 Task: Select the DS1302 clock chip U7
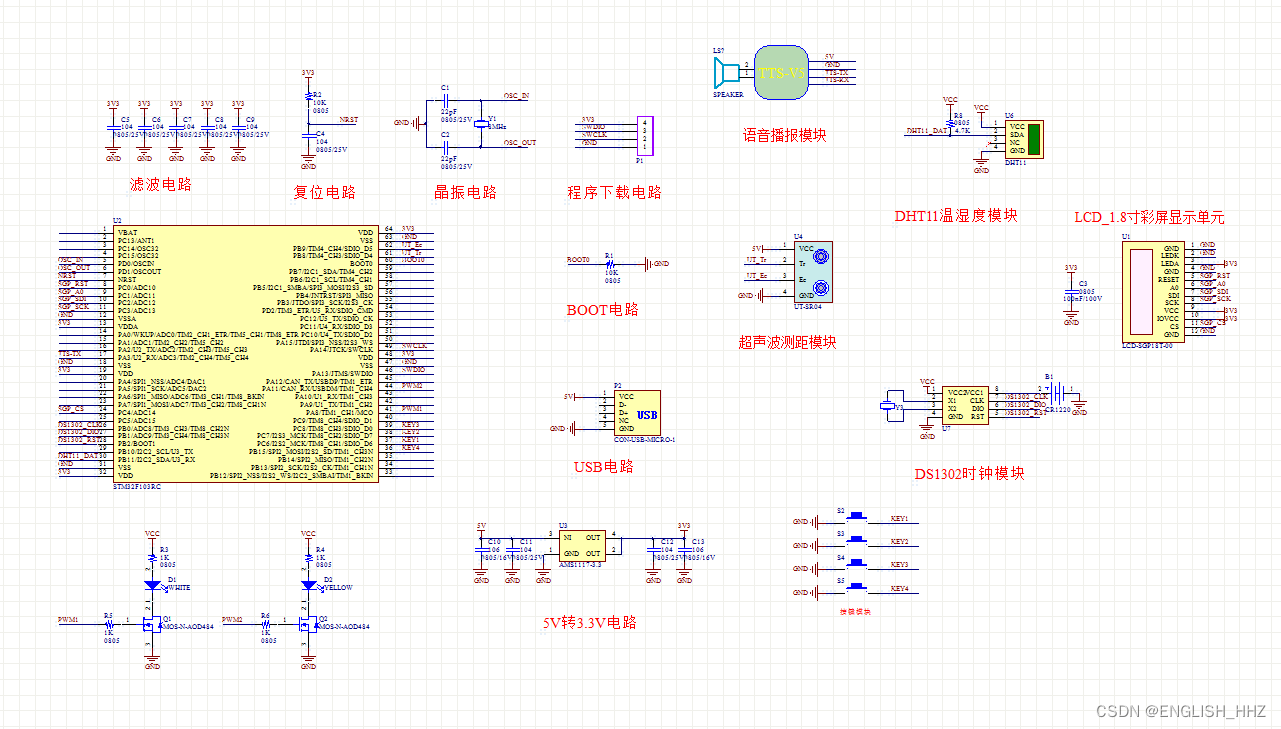(x=967, y=404)
